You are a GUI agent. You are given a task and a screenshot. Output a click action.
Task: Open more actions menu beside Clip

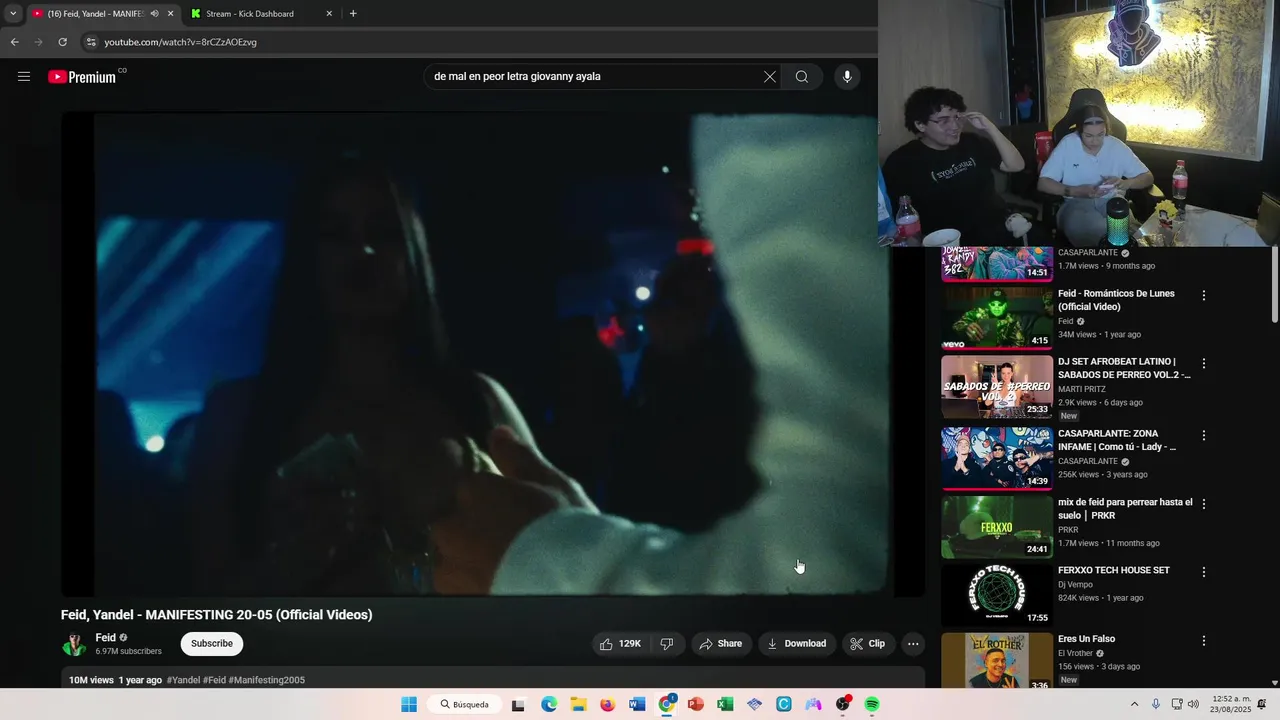pos(913,644)
